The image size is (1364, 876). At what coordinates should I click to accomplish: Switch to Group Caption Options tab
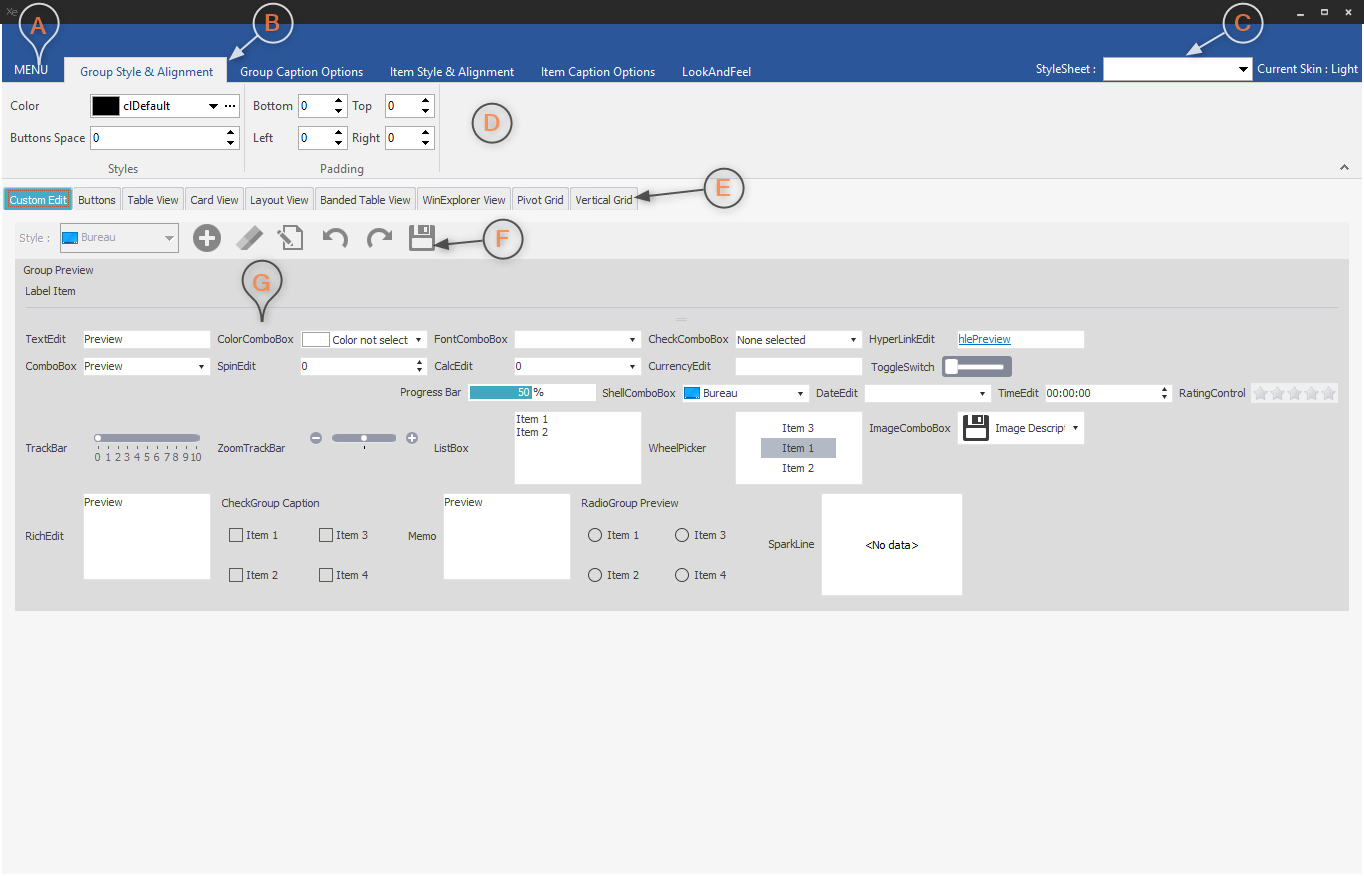pos(301,72)
